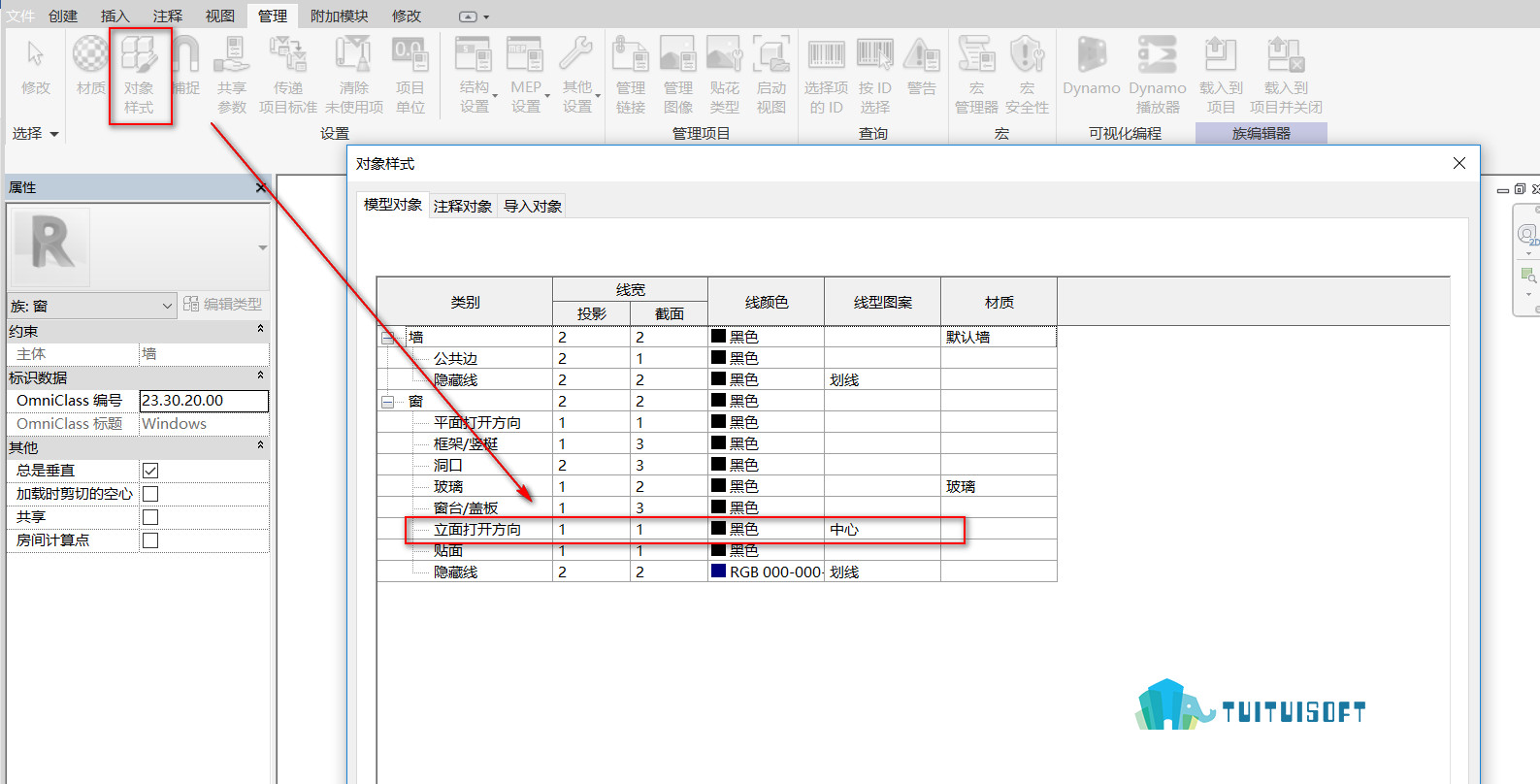
Task: Click the 编辑类型 button
Action: pos(223,304)
